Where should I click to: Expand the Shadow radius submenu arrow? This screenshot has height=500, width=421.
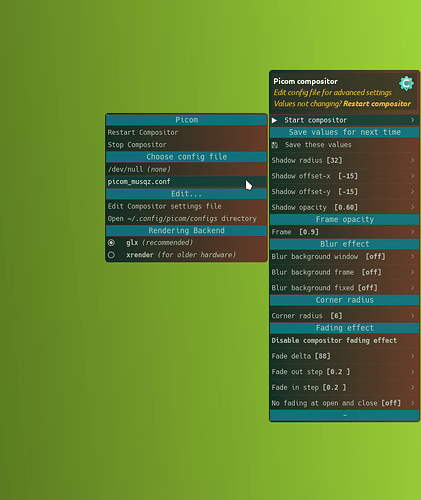click(x=412, y=160)
